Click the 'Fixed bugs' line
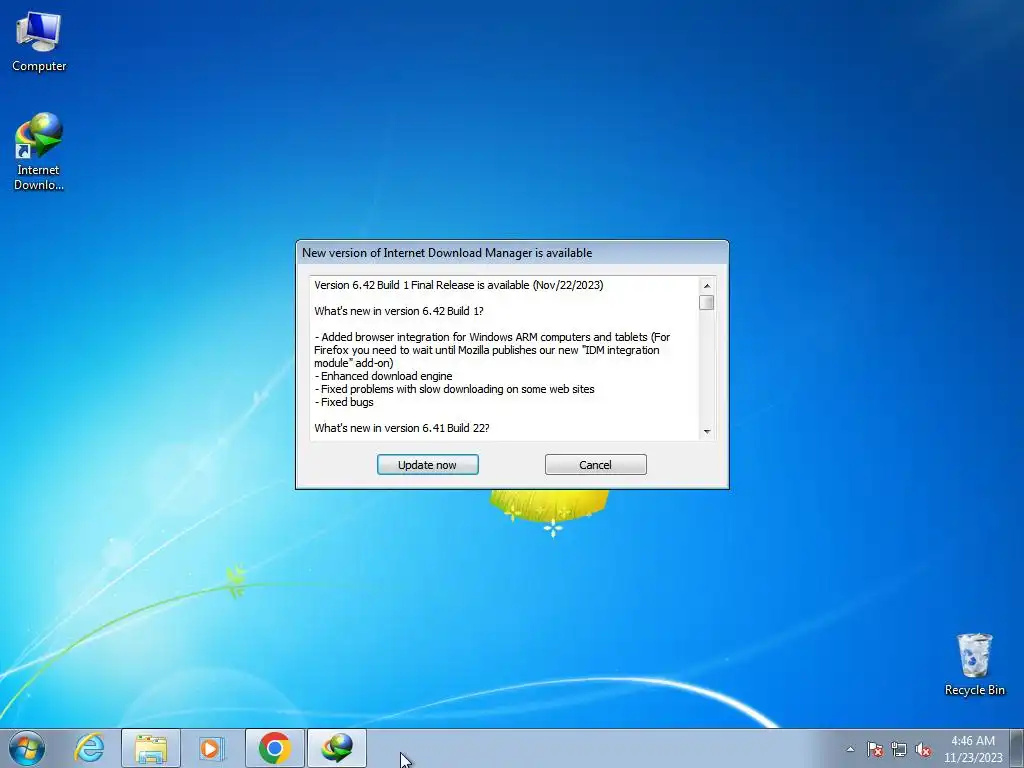1024x768 pixels. [x=344, y=402]
